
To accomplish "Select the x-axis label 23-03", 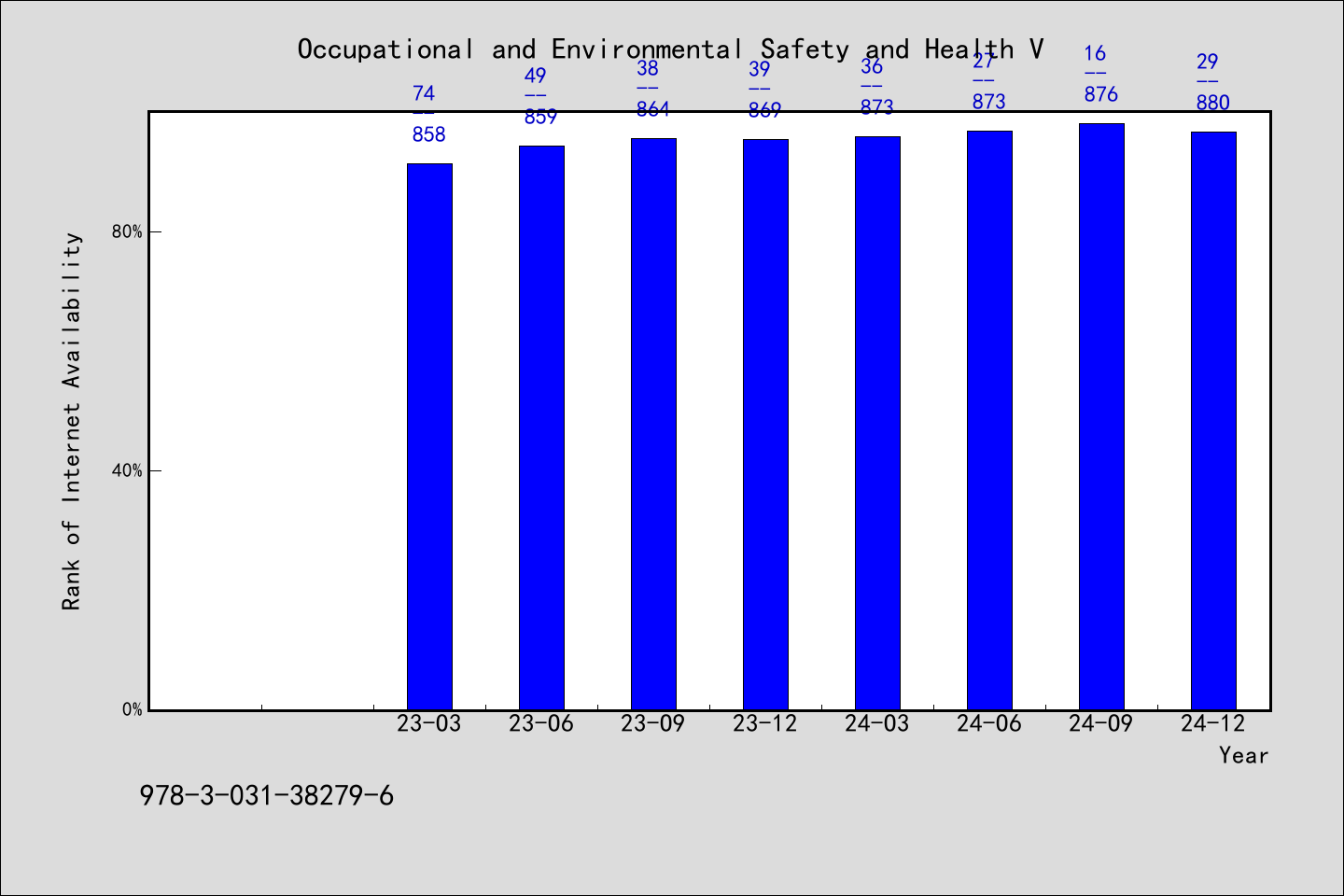I will point(429,723).
